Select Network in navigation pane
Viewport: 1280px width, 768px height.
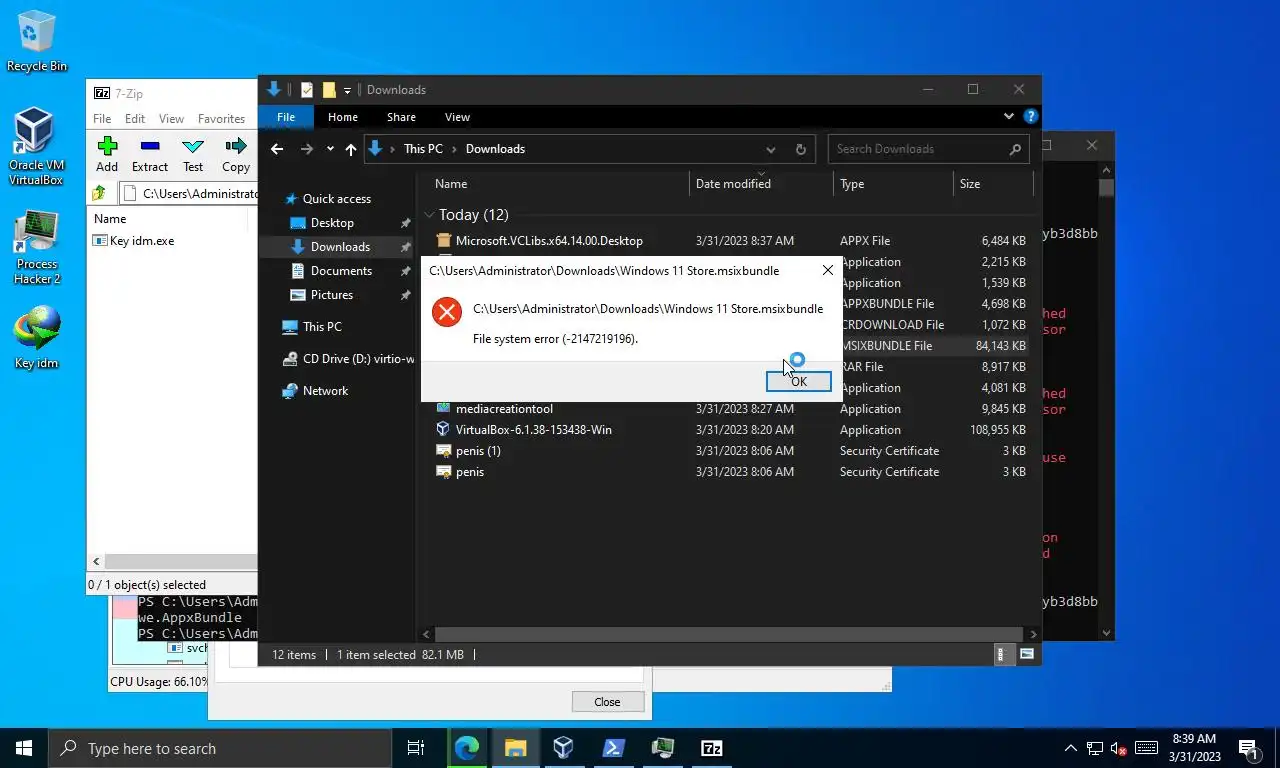325,391
